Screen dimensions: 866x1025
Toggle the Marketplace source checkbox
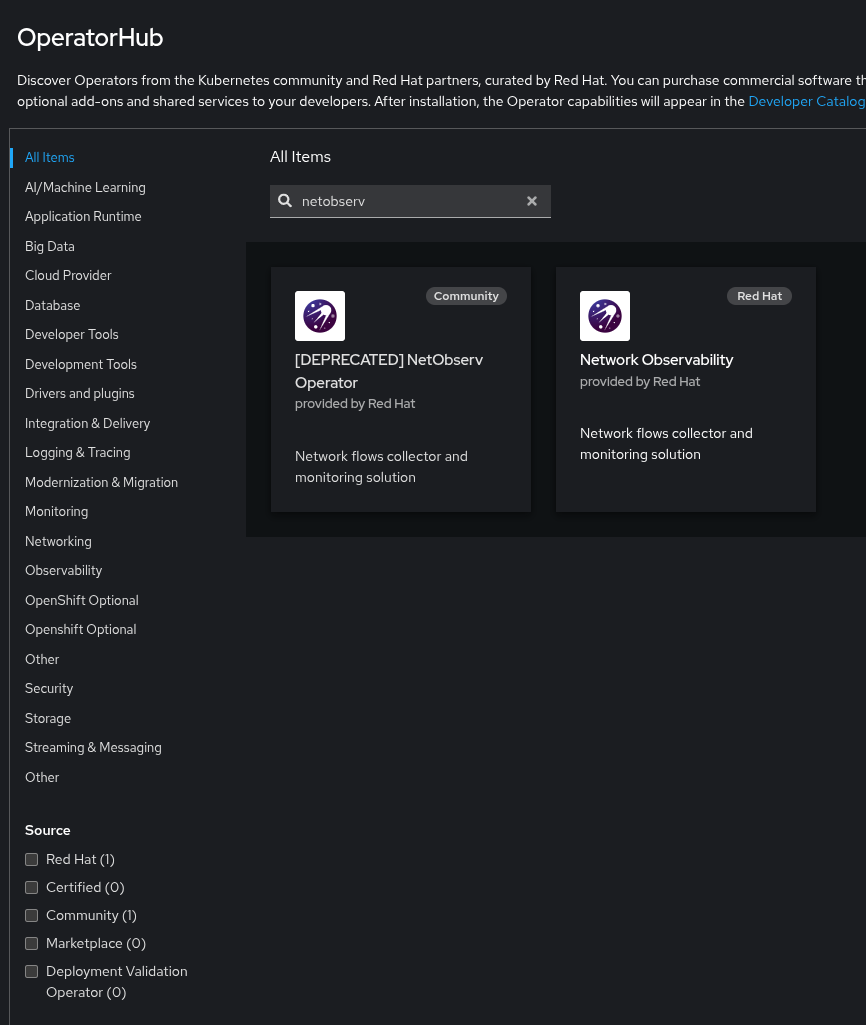(x=32, y=944)
